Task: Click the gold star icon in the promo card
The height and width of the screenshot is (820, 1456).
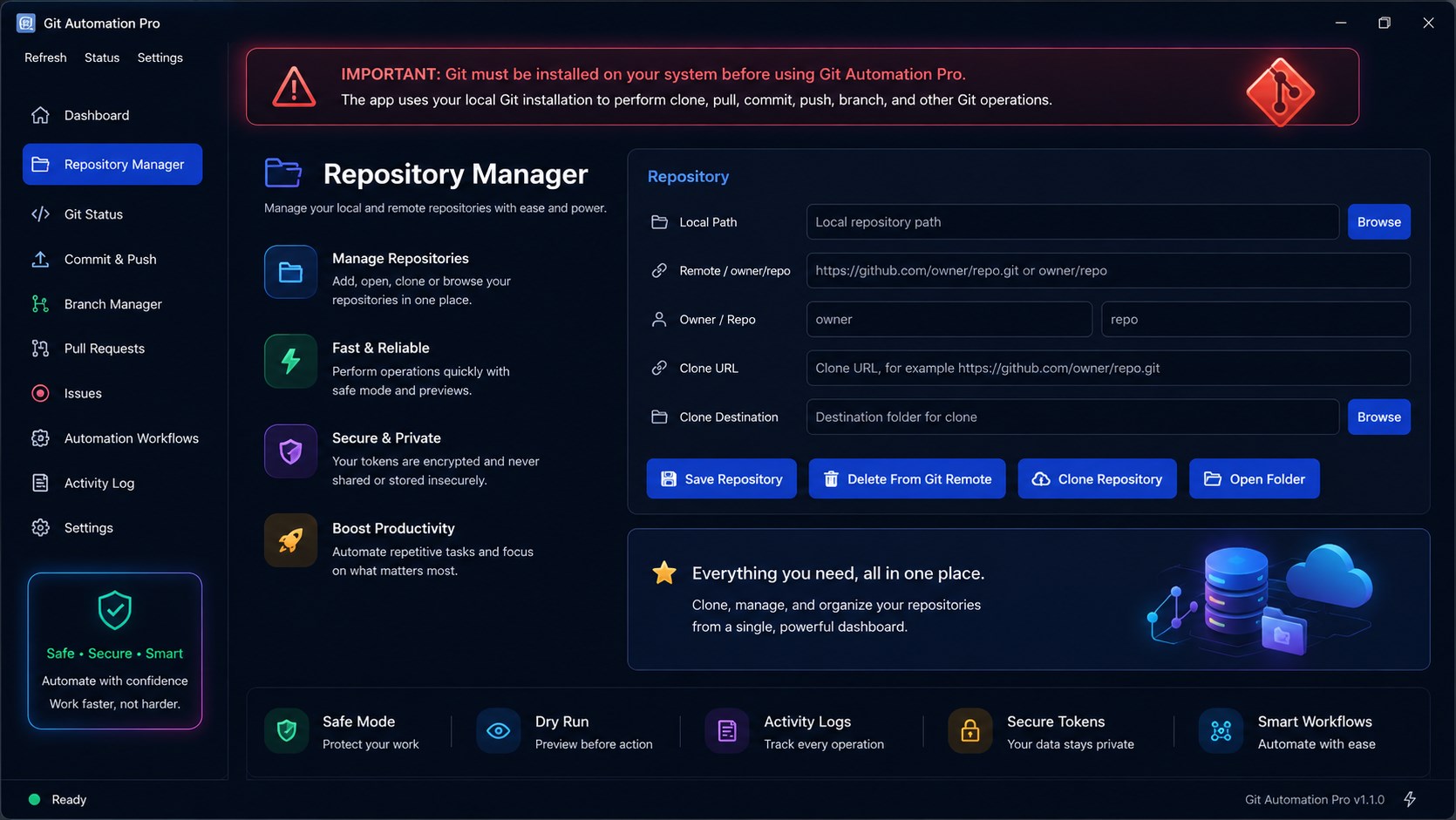Action: [x=664, y=573]
